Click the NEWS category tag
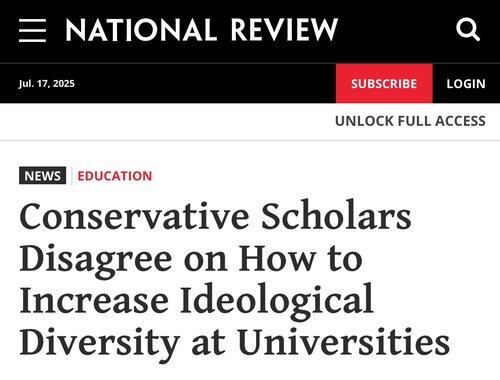500x380 pixels. coord(42,176)
